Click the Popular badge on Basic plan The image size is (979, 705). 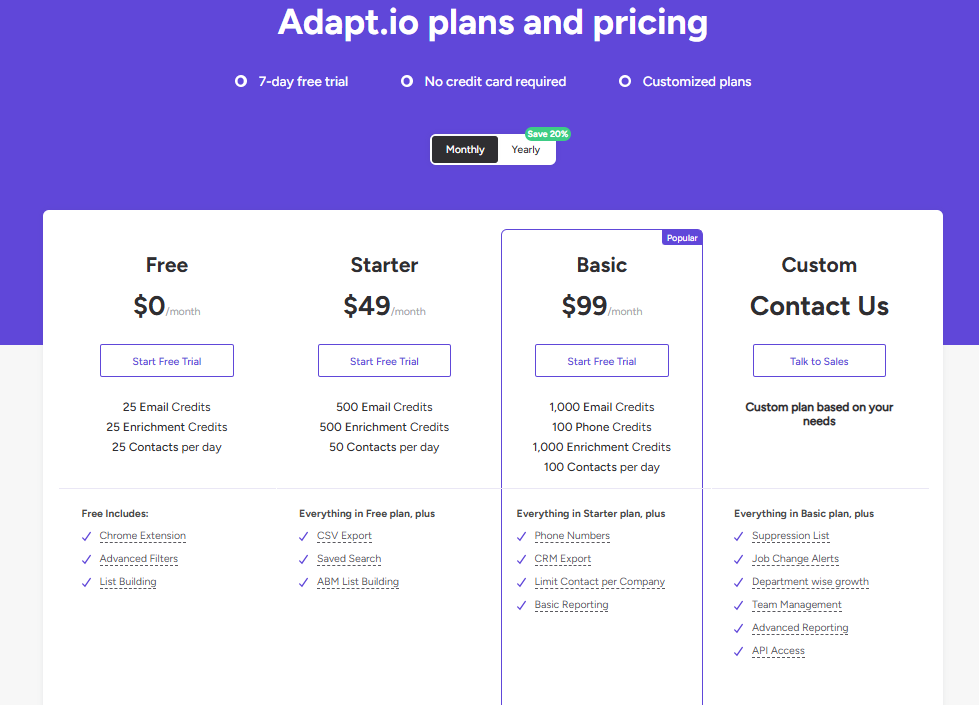point(682,237)
